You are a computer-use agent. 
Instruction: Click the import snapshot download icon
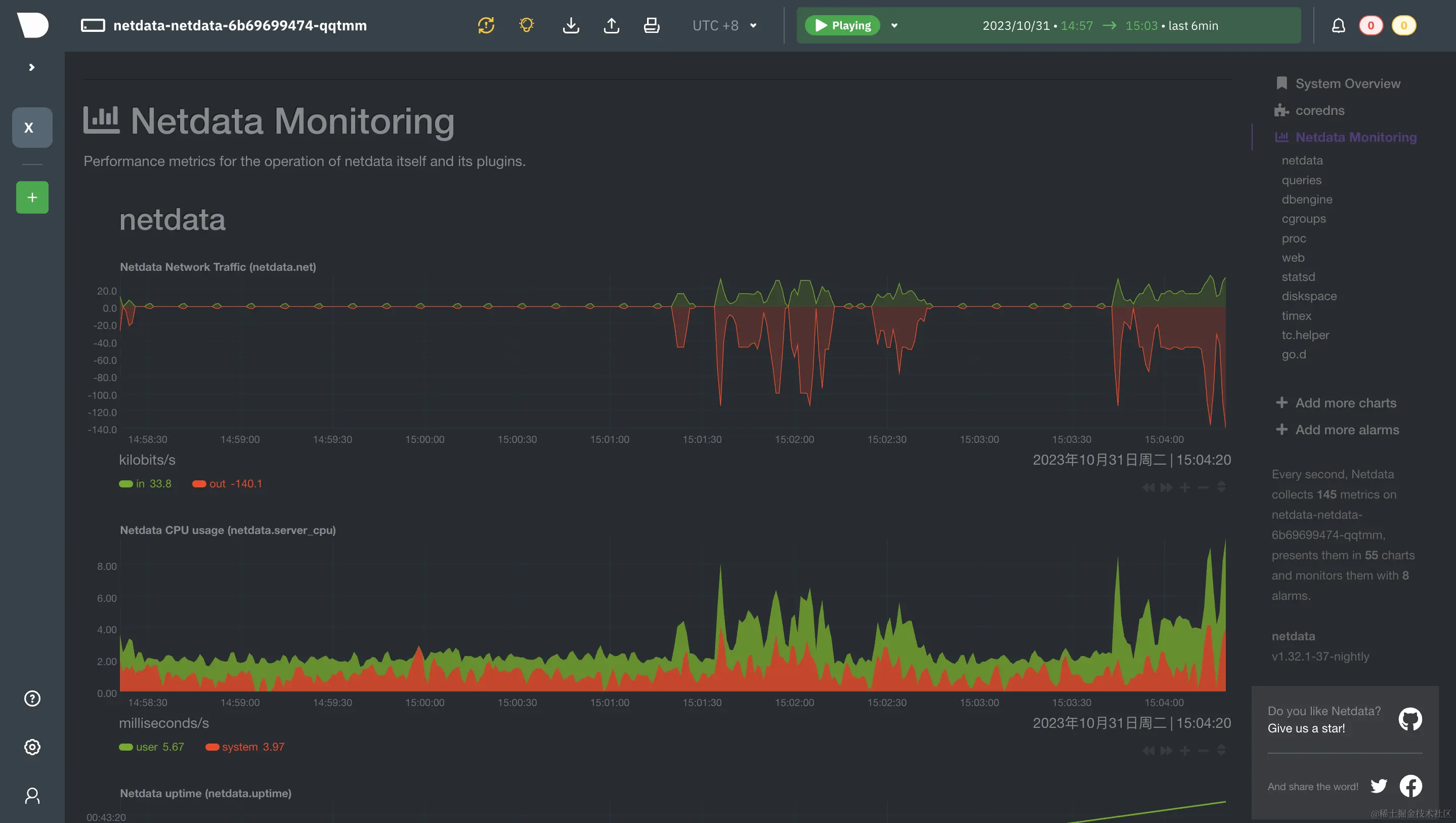click(x=571, y=25)
